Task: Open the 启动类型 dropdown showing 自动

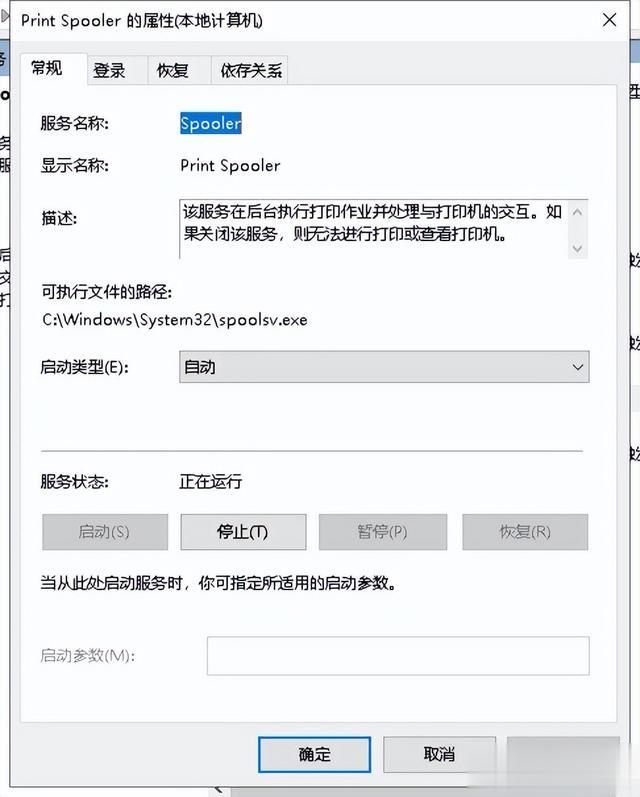Action: point(384,366)
